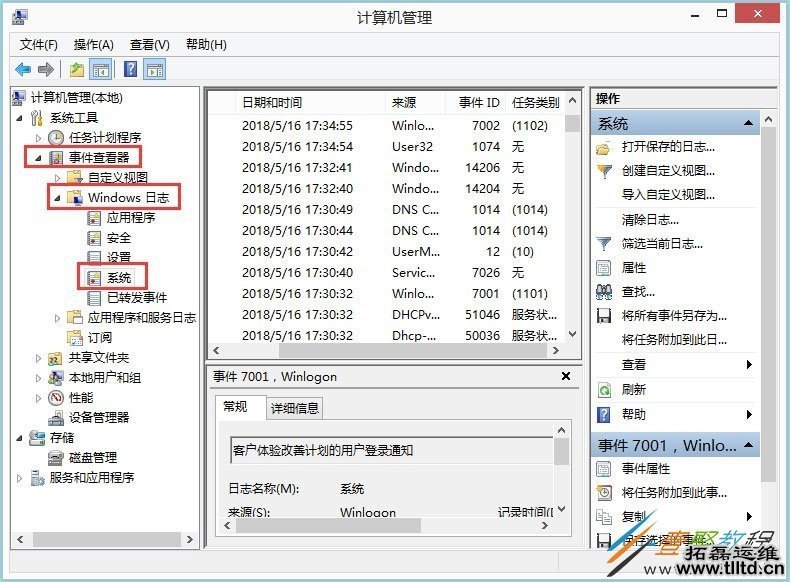The width and height of the screenshot is (790, 582).
Task: Expand the 应用程序和服务日志 node
Action: [x=57, y=318]
